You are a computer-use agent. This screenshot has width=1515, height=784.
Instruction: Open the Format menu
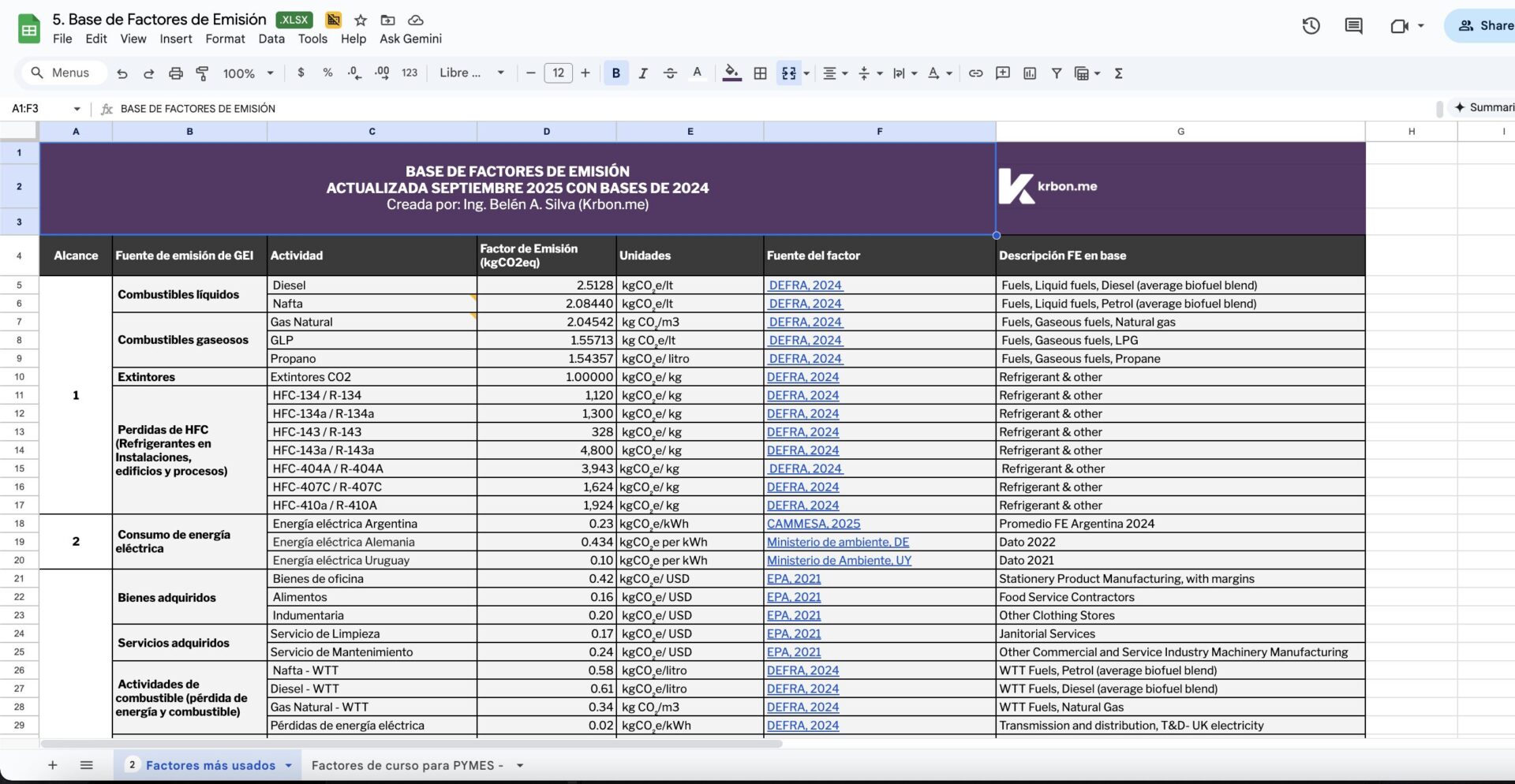click(x=225, y=39)
